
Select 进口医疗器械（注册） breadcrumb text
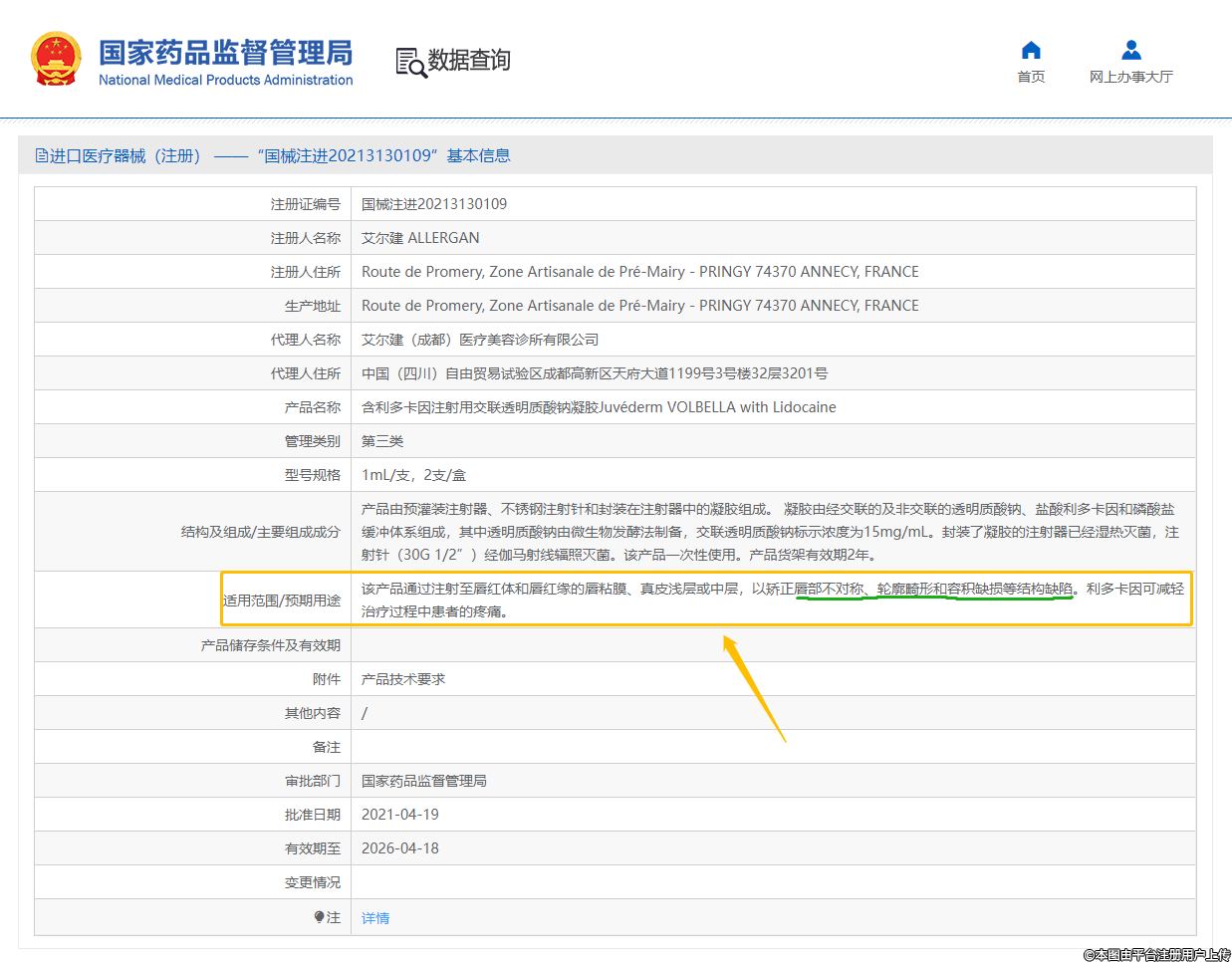pos(125,156)
